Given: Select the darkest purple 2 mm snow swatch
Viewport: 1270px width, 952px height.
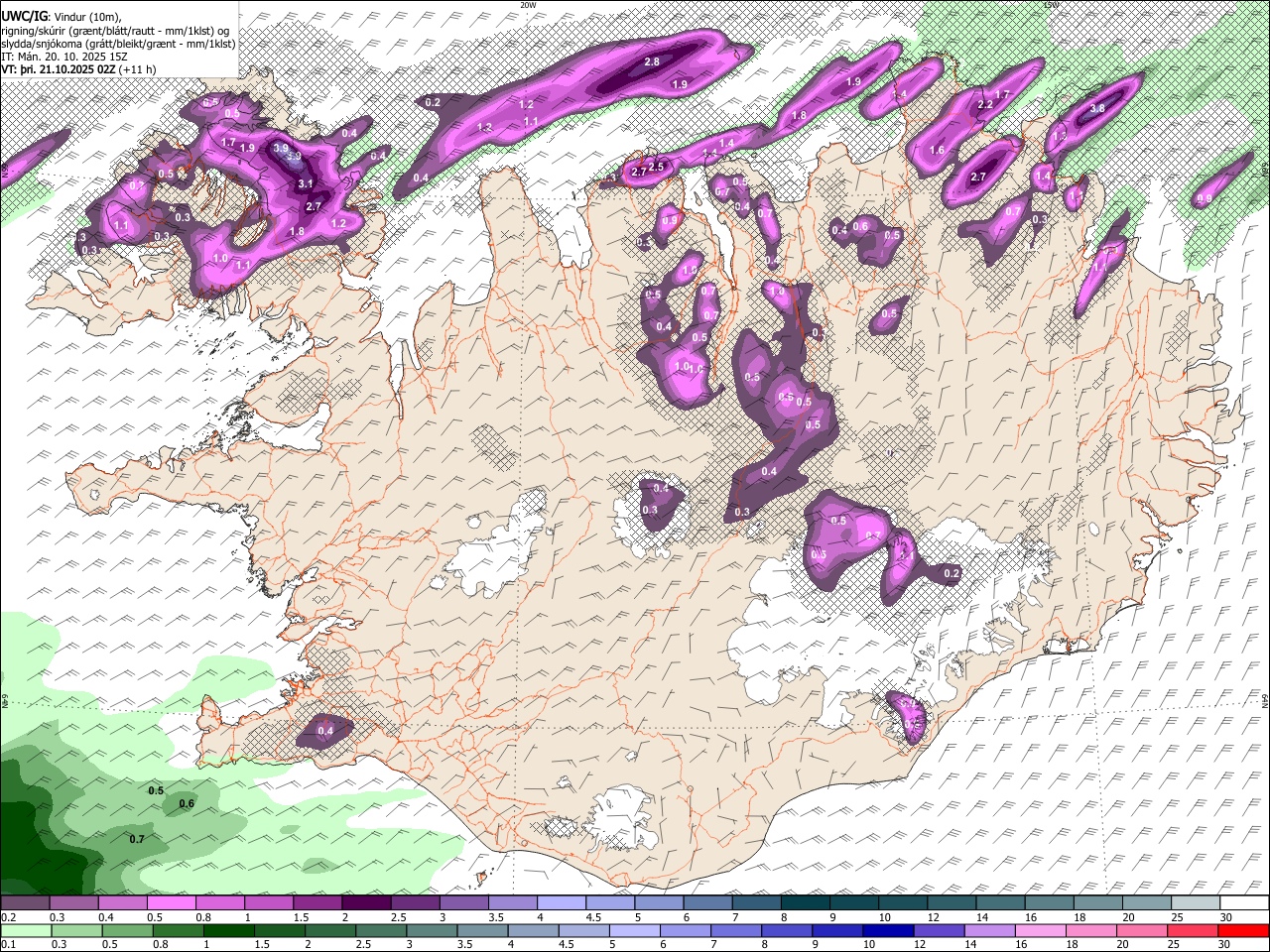Looking at the screenshot, I should point(366,903).
